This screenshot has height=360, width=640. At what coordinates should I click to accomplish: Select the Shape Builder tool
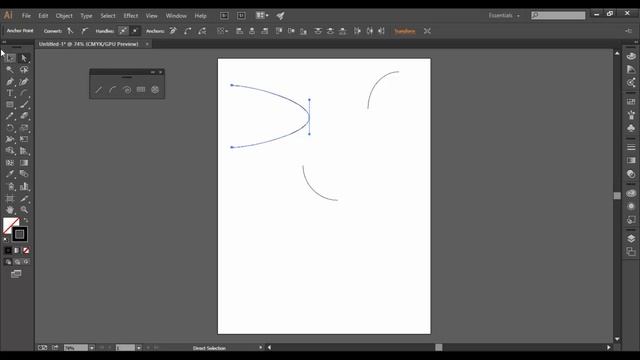tap(10, 151)
